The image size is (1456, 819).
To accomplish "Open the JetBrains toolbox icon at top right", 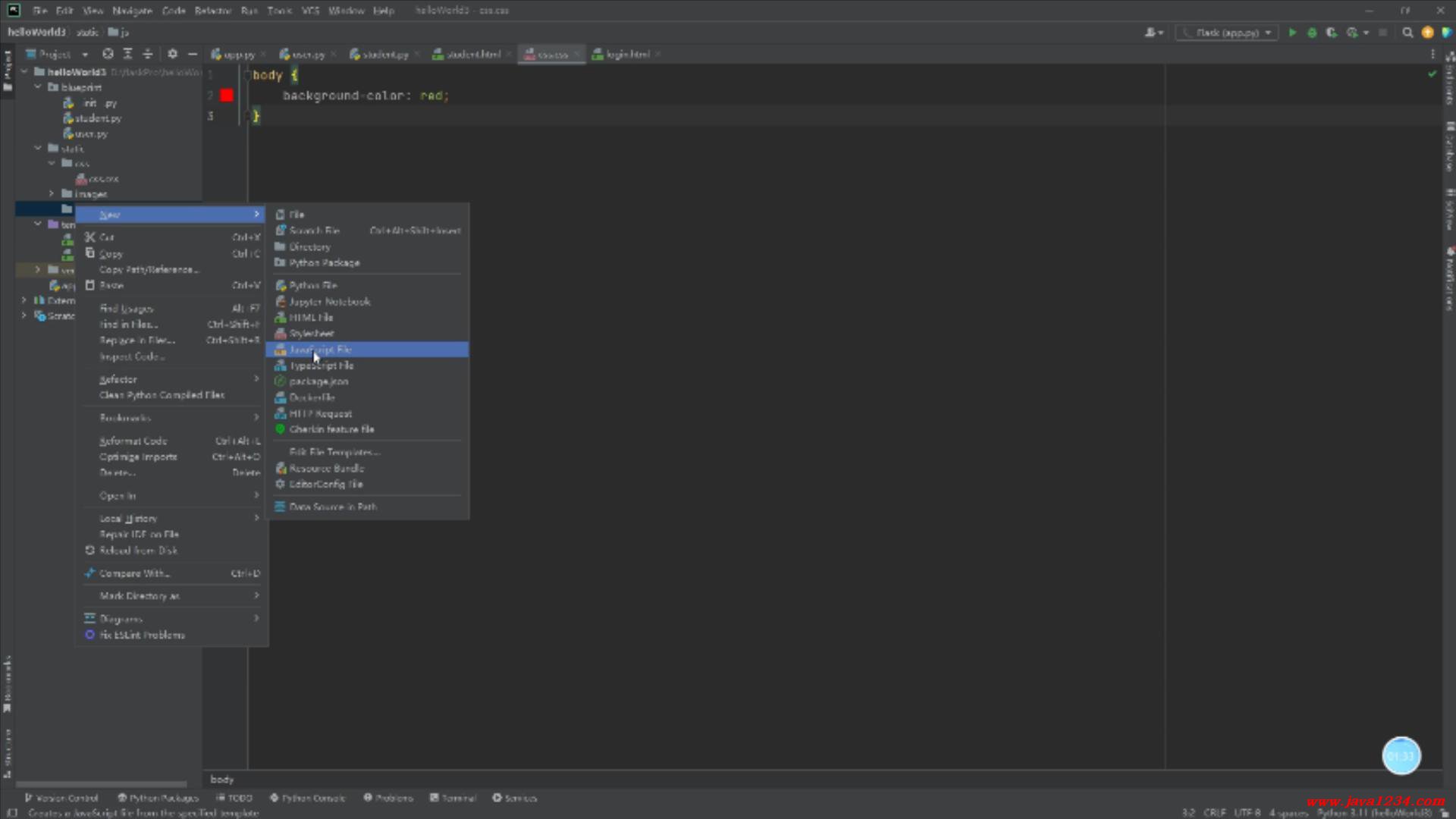I will tap(1446, 33).
